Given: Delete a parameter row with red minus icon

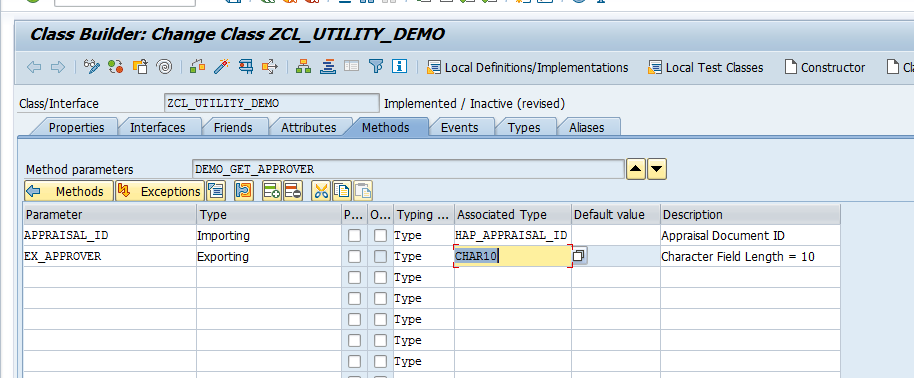Looking at the screenshot, I should point(293,191).
